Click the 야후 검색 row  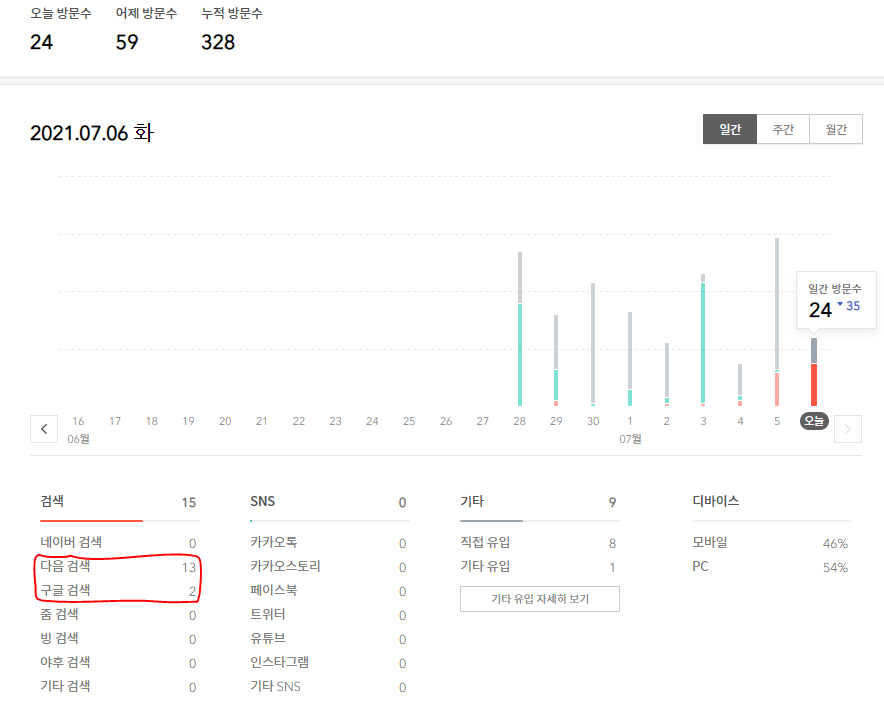pyautogui.click(x=119, y=663)
